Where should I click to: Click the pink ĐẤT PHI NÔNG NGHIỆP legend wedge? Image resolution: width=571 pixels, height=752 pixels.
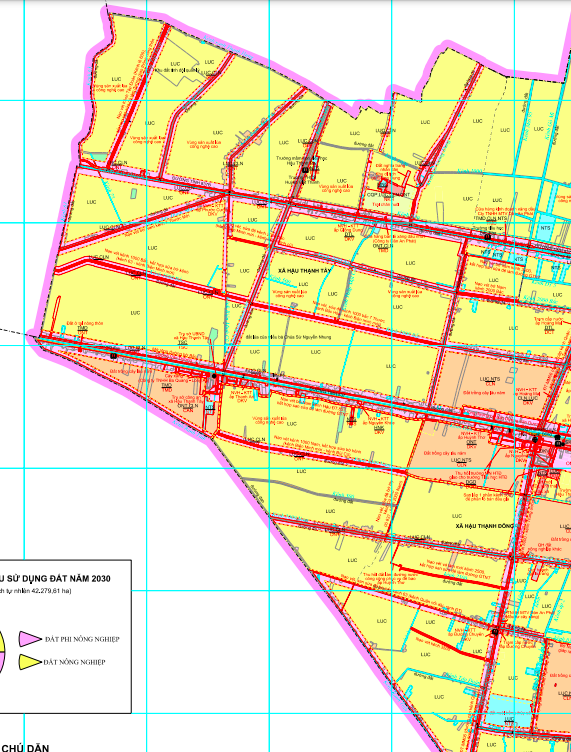tap(30, 639)
